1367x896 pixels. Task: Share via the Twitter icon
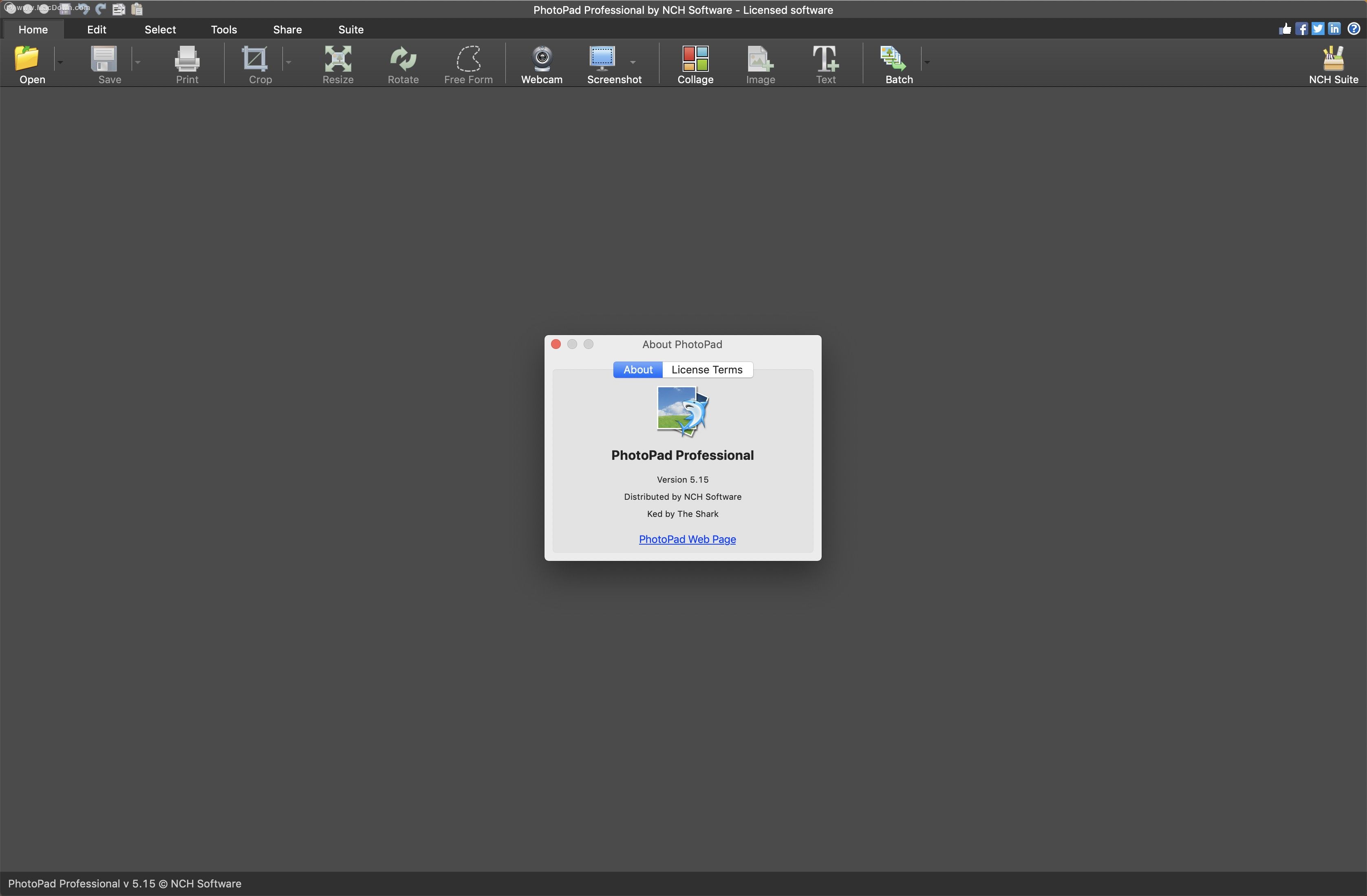1318,29
